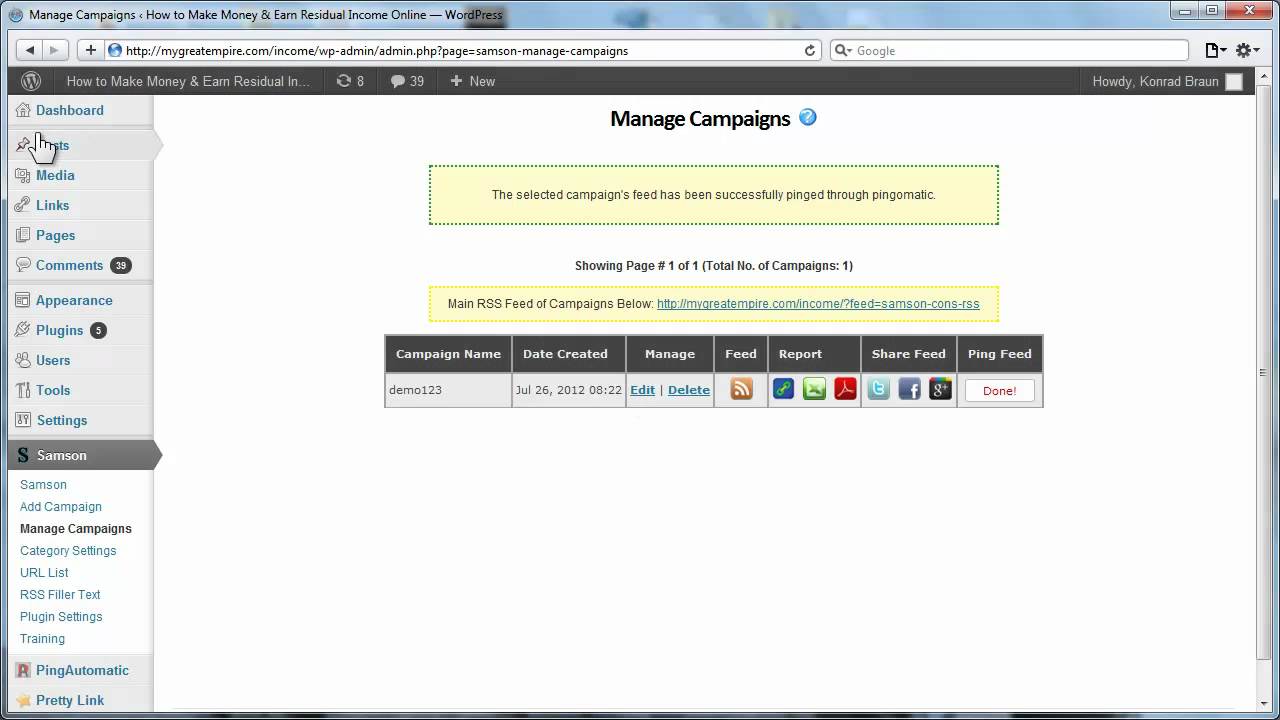
Task: Open Tools in the sidebar
Action: pyautogui.click(x=53, y=390)
